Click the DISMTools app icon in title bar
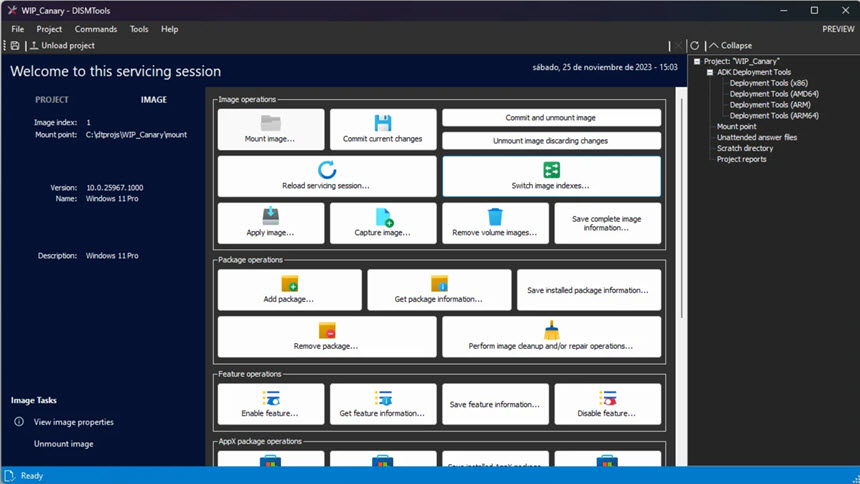The height and width of the screenshot is (484, 860). tap(12, 10)
